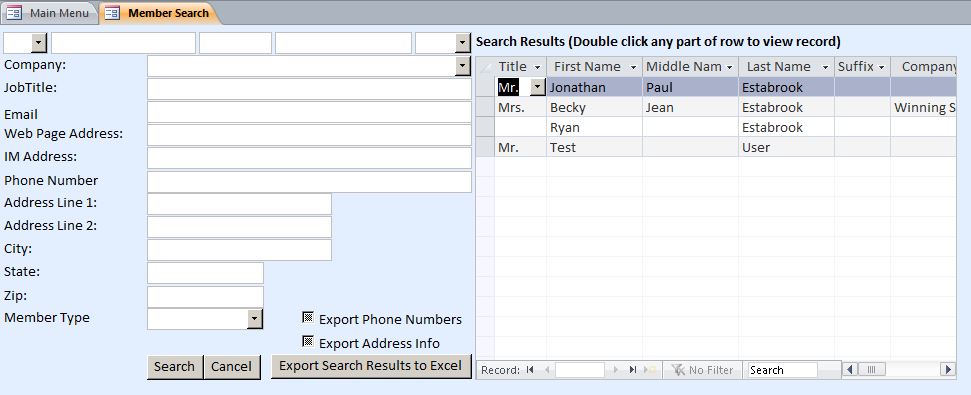Screen dimensions: 971x395
Task: Switch to the Main Menu tab
Action: (51, 12)
